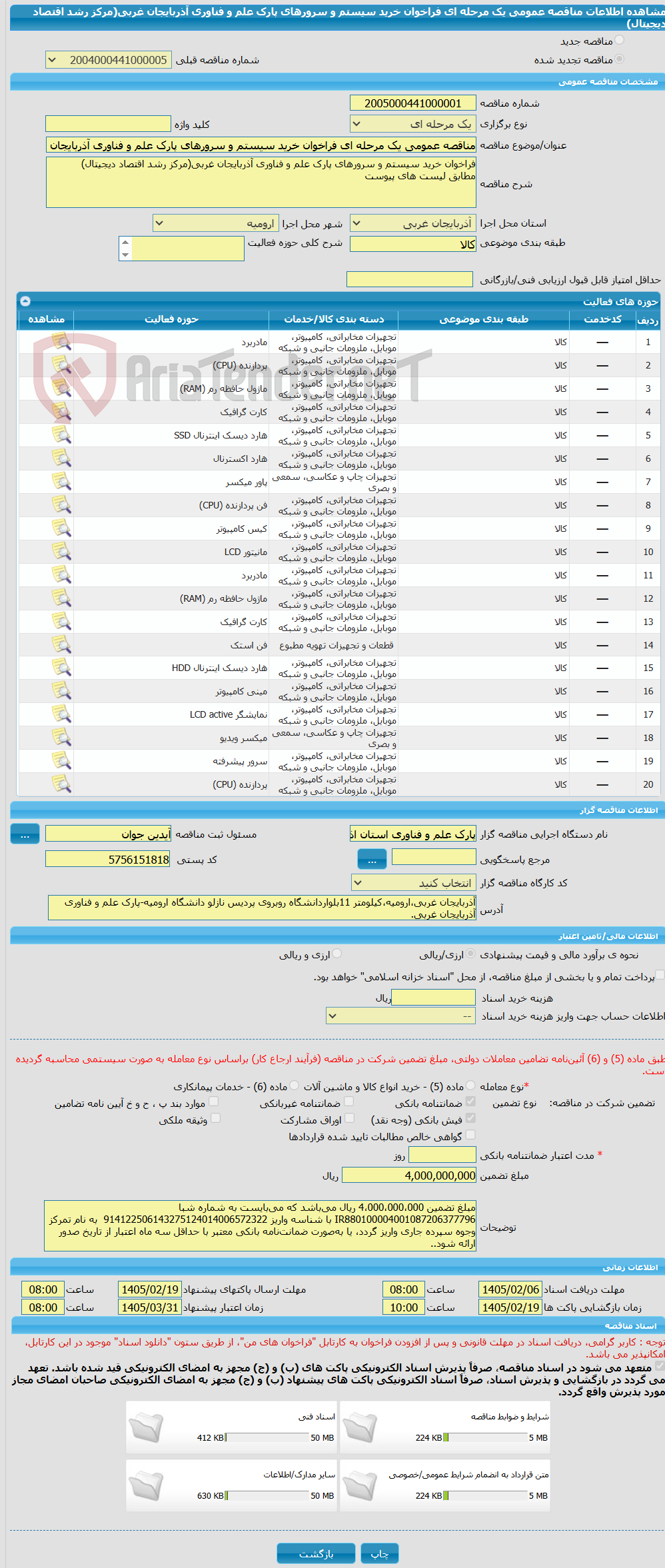Image resolution: width=665 pixels, height=1568 pixels.
Task: Open the اسناد فنی folder icon
Action: [x=146, y=1427]
